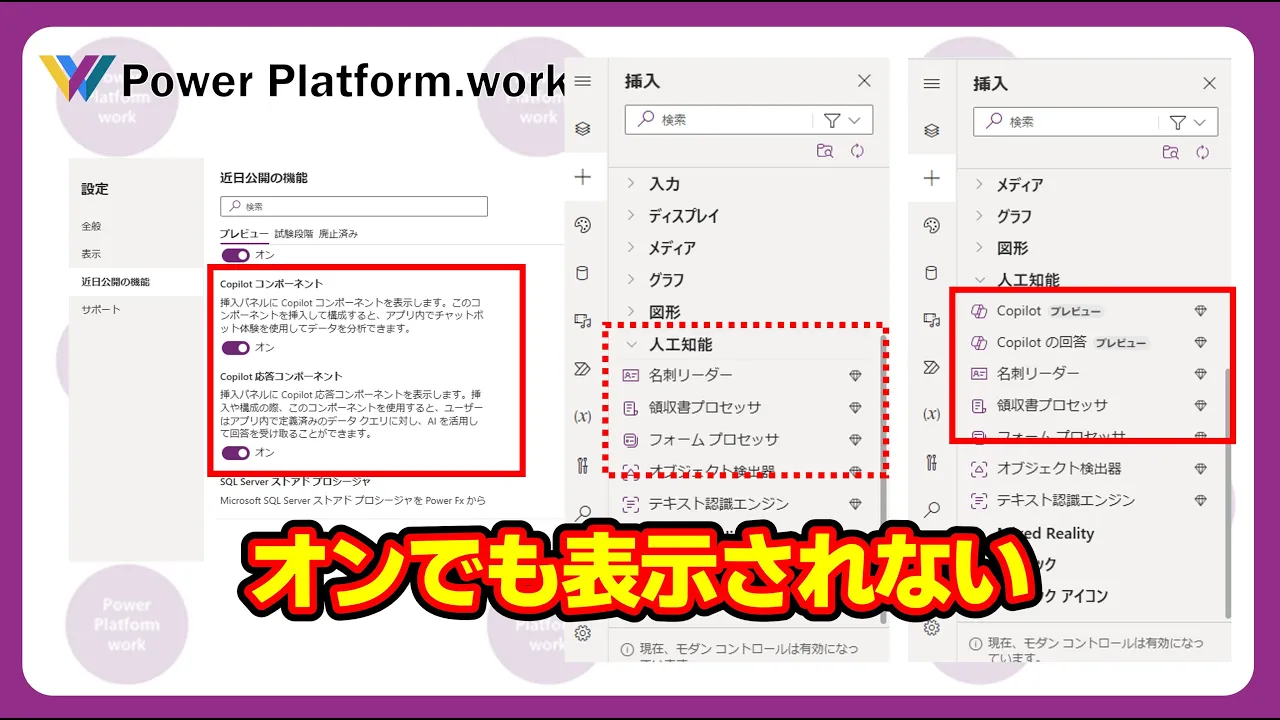
Task: Open Data cylinder icon in right panel sidebar
Action: [x=932, y=273]
